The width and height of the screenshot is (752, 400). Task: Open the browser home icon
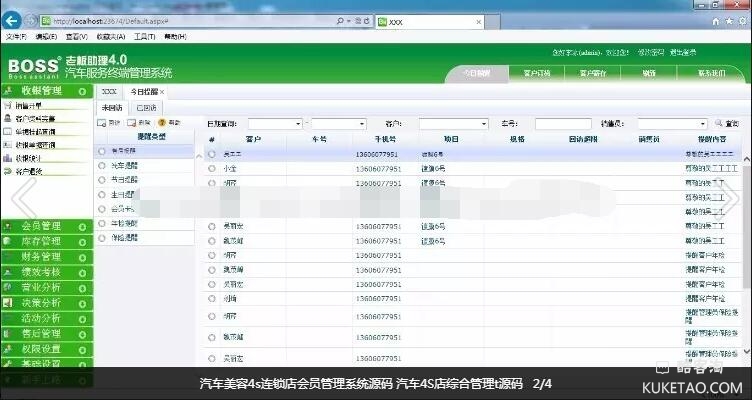[x=716, y=22]
